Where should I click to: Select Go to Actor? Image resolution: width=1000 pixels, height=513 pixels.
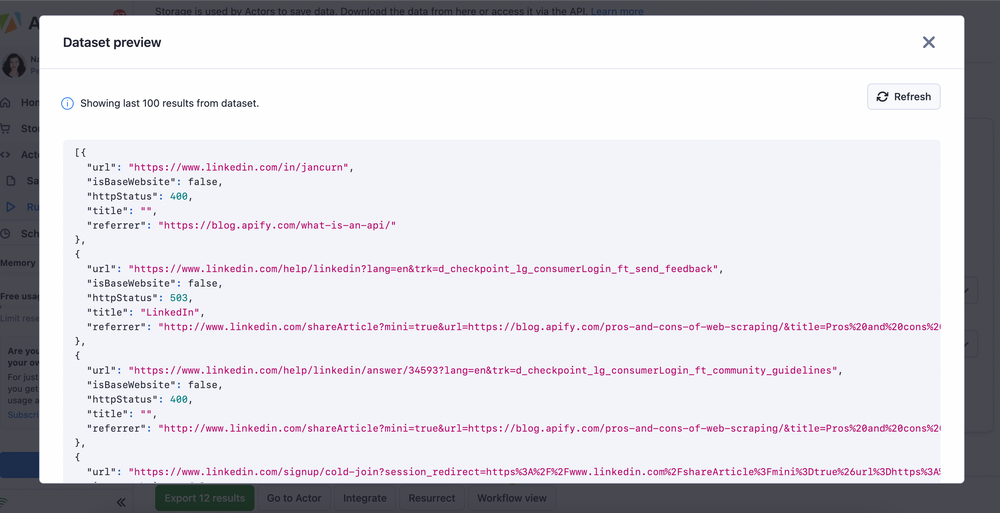[294, 498]
